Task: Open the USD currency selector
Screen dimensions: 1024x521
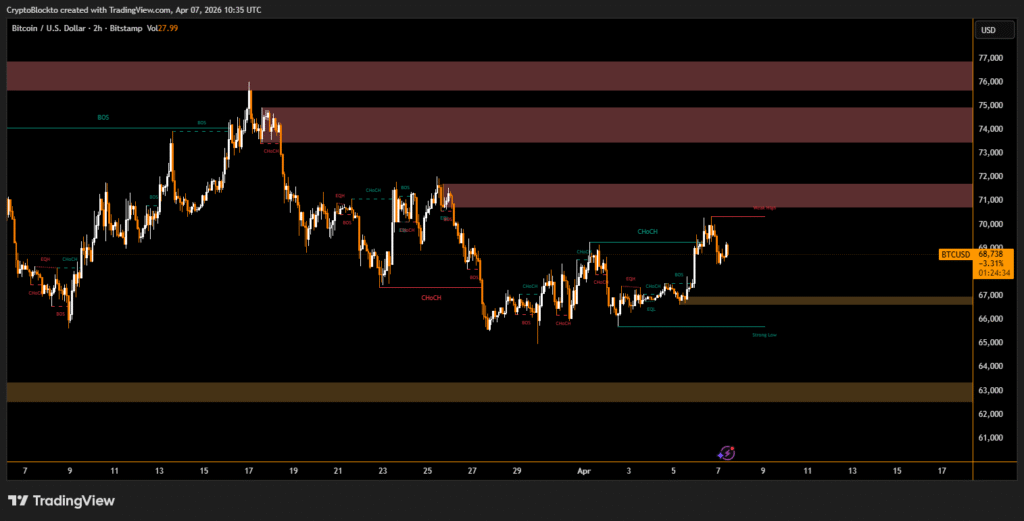Action: point(988,30)
